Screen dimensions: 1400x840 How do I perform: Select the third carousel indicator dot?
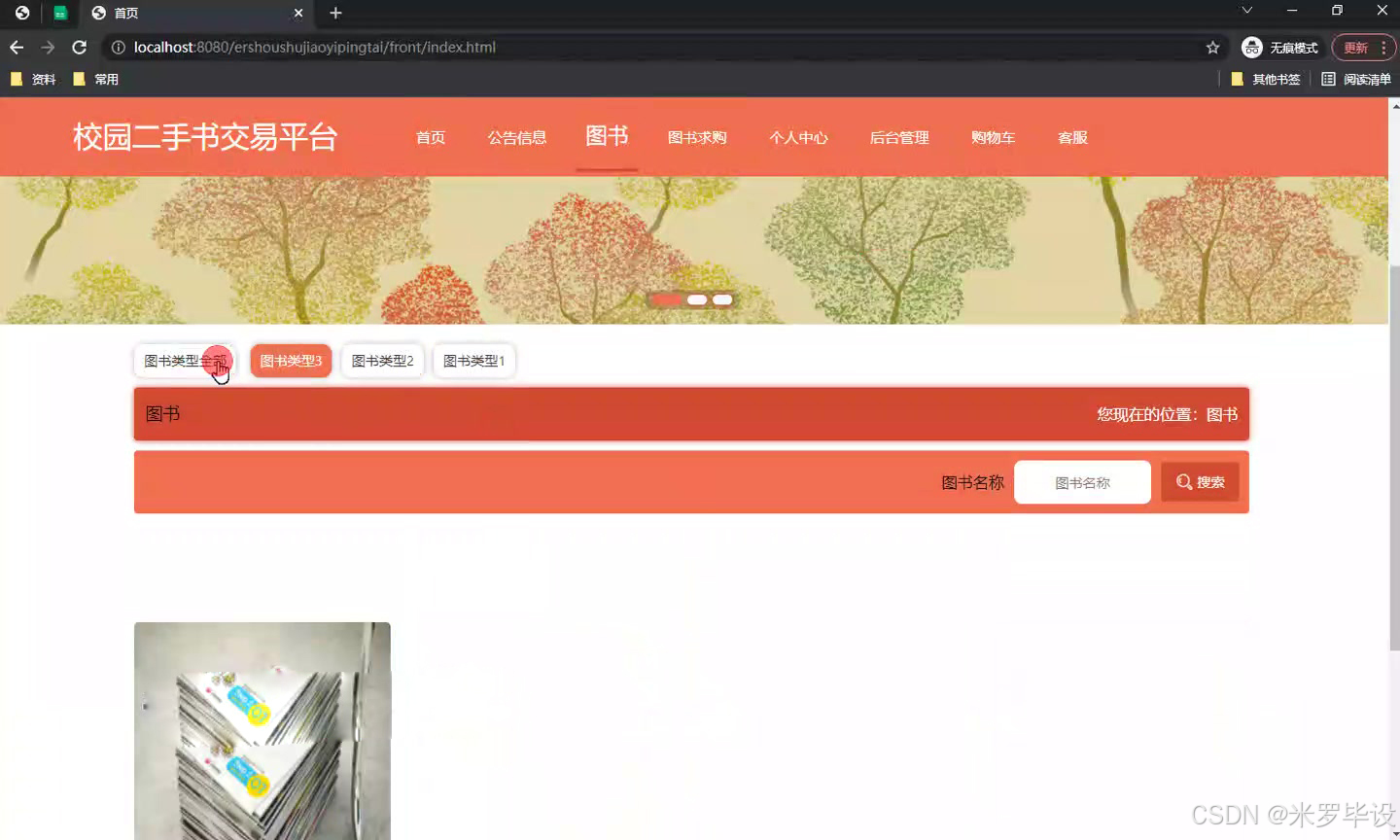coord(722,299)
